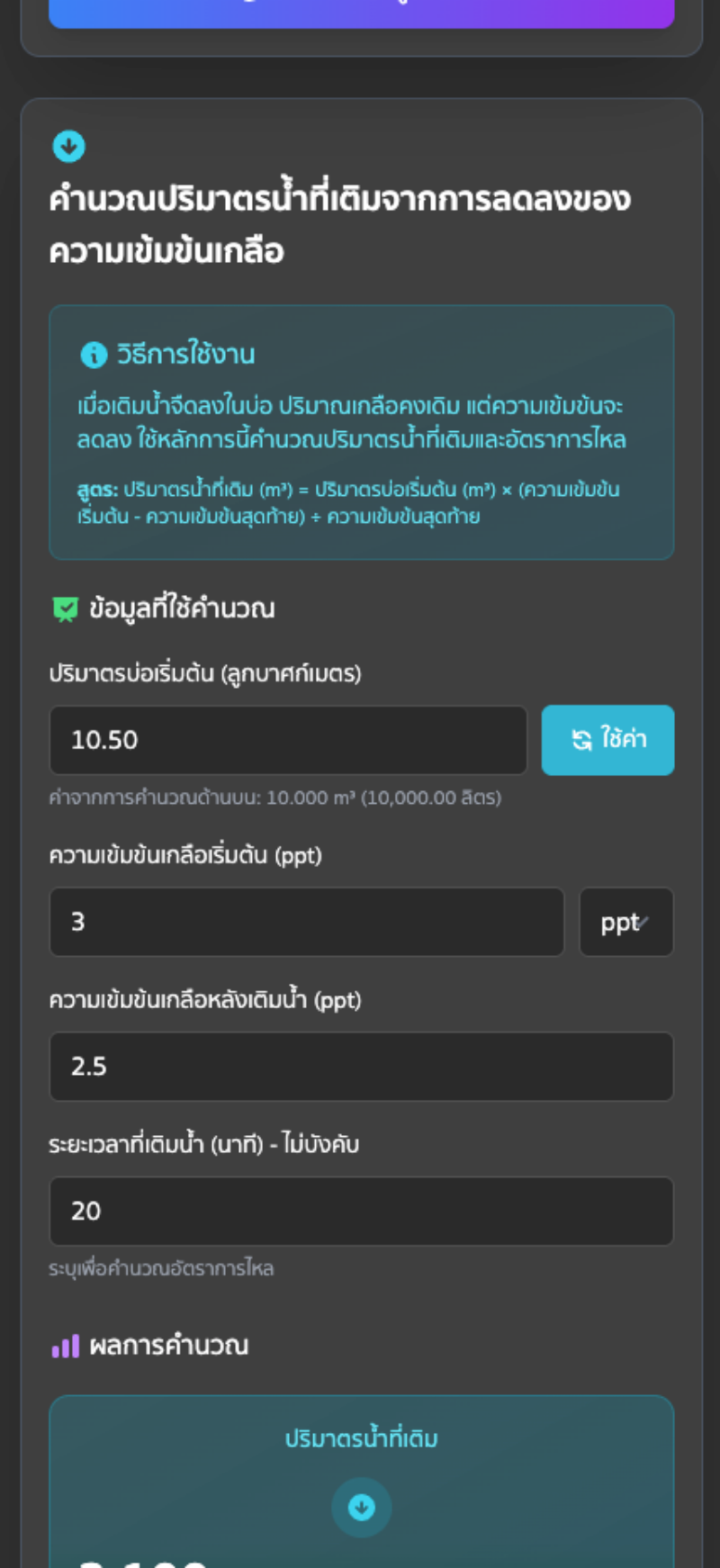Viewport: 720px width, 1568px height.
Task: Click the cyan down-arrow icon above the section heading
Action: point(68,146)
